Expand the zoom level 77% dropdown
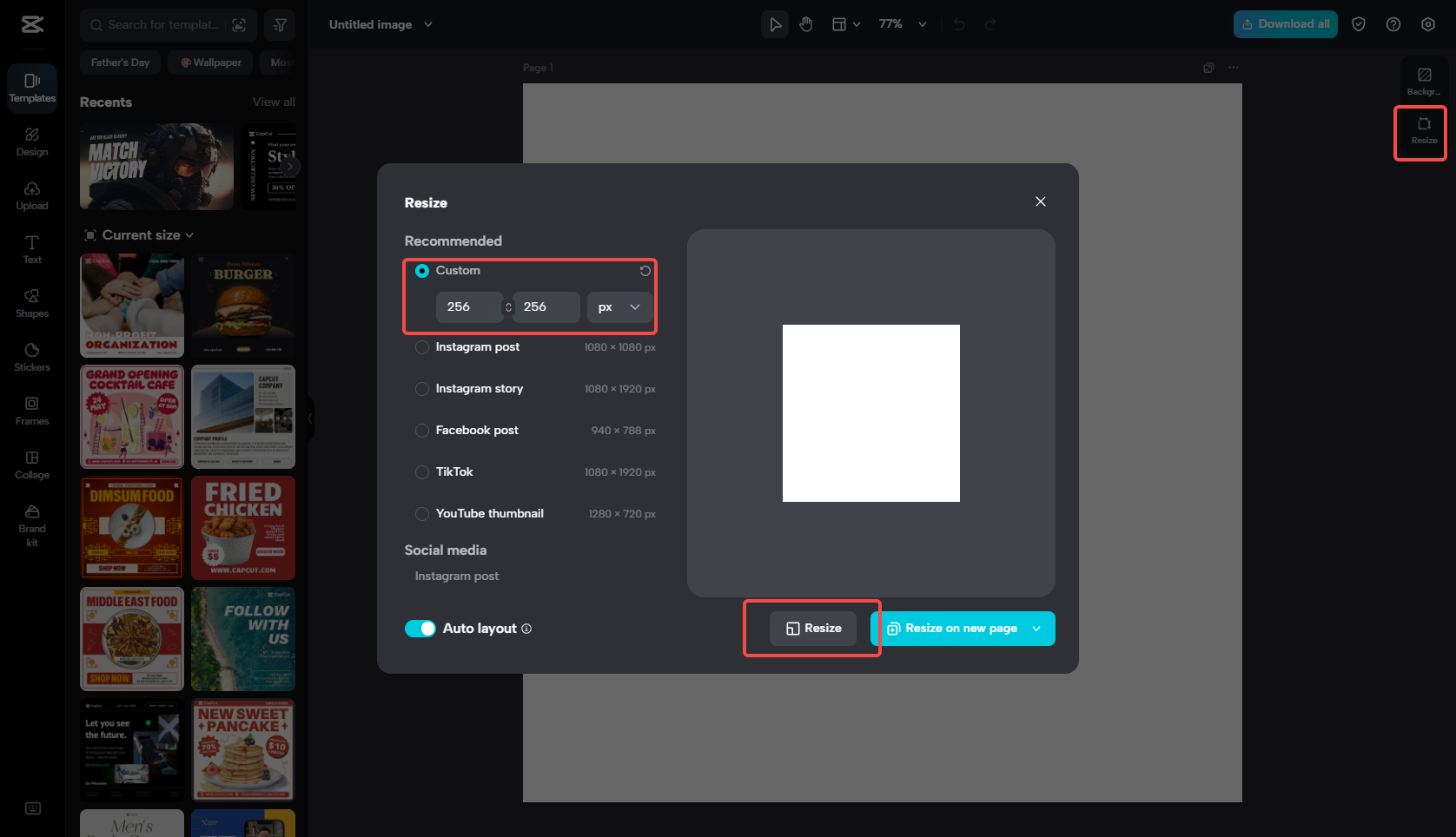Screen dimensions: 1456x837 [922, 24]
